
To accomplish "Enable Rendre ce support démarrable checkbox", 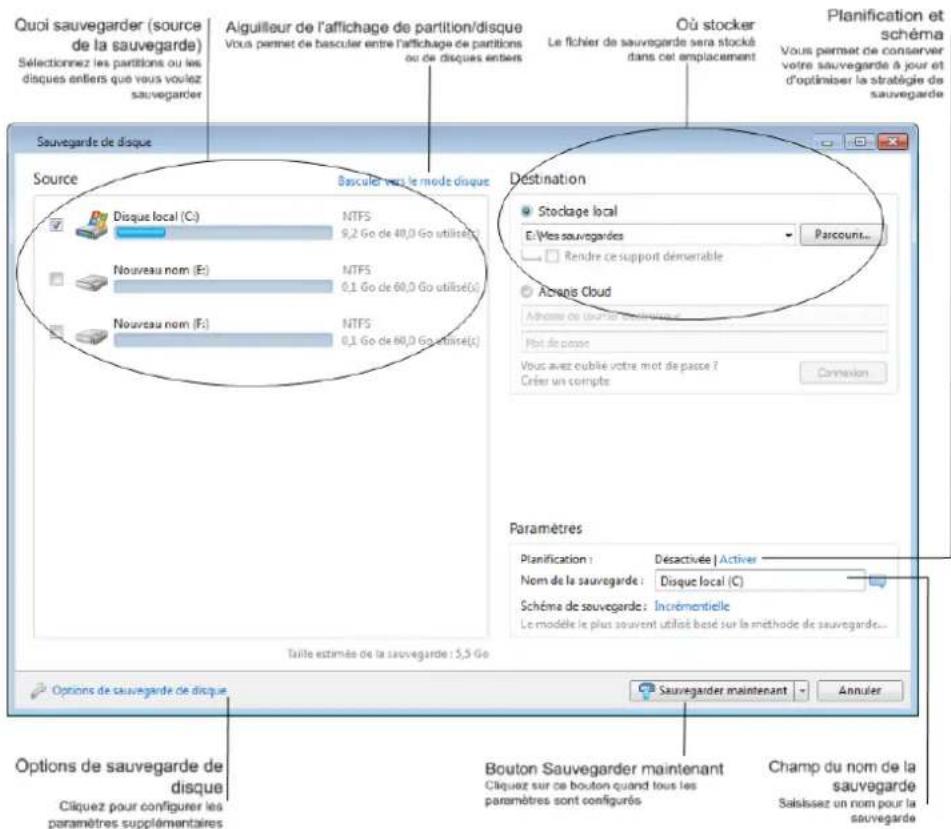I will 552,256.
